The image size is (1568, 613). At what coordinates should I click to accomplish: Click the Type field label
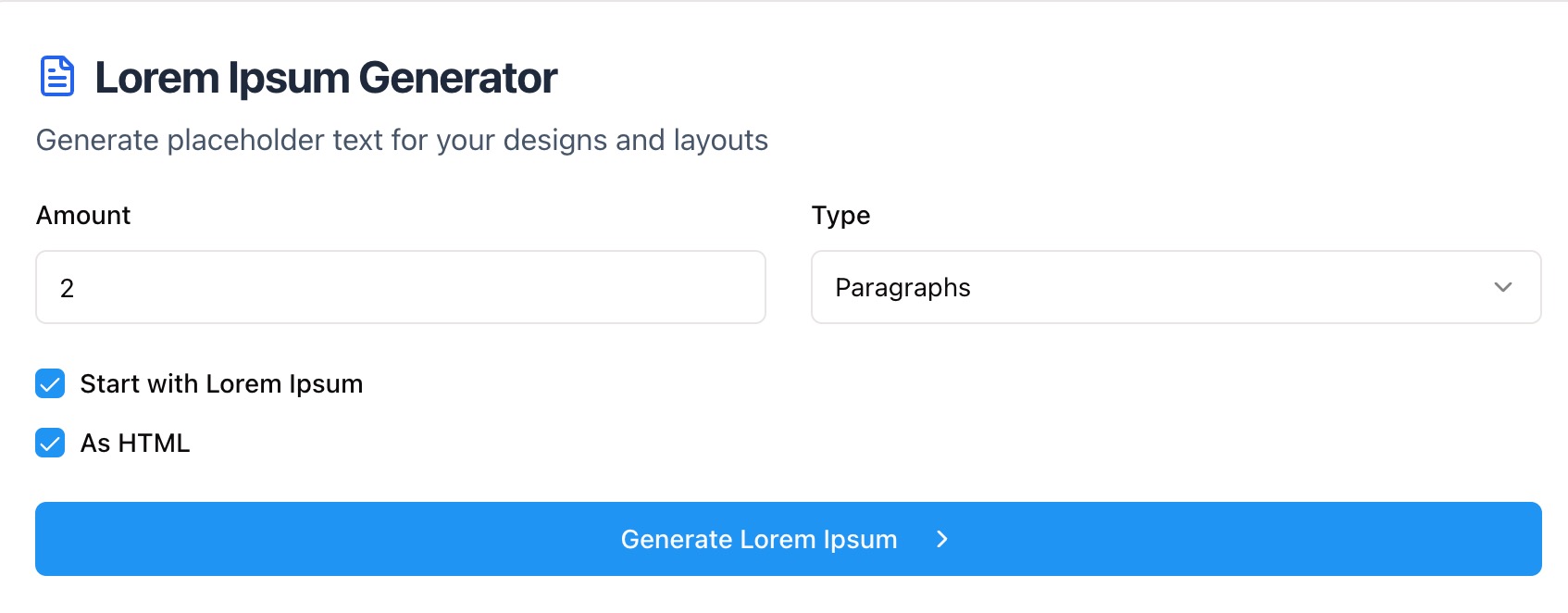(x=840, y=216)
